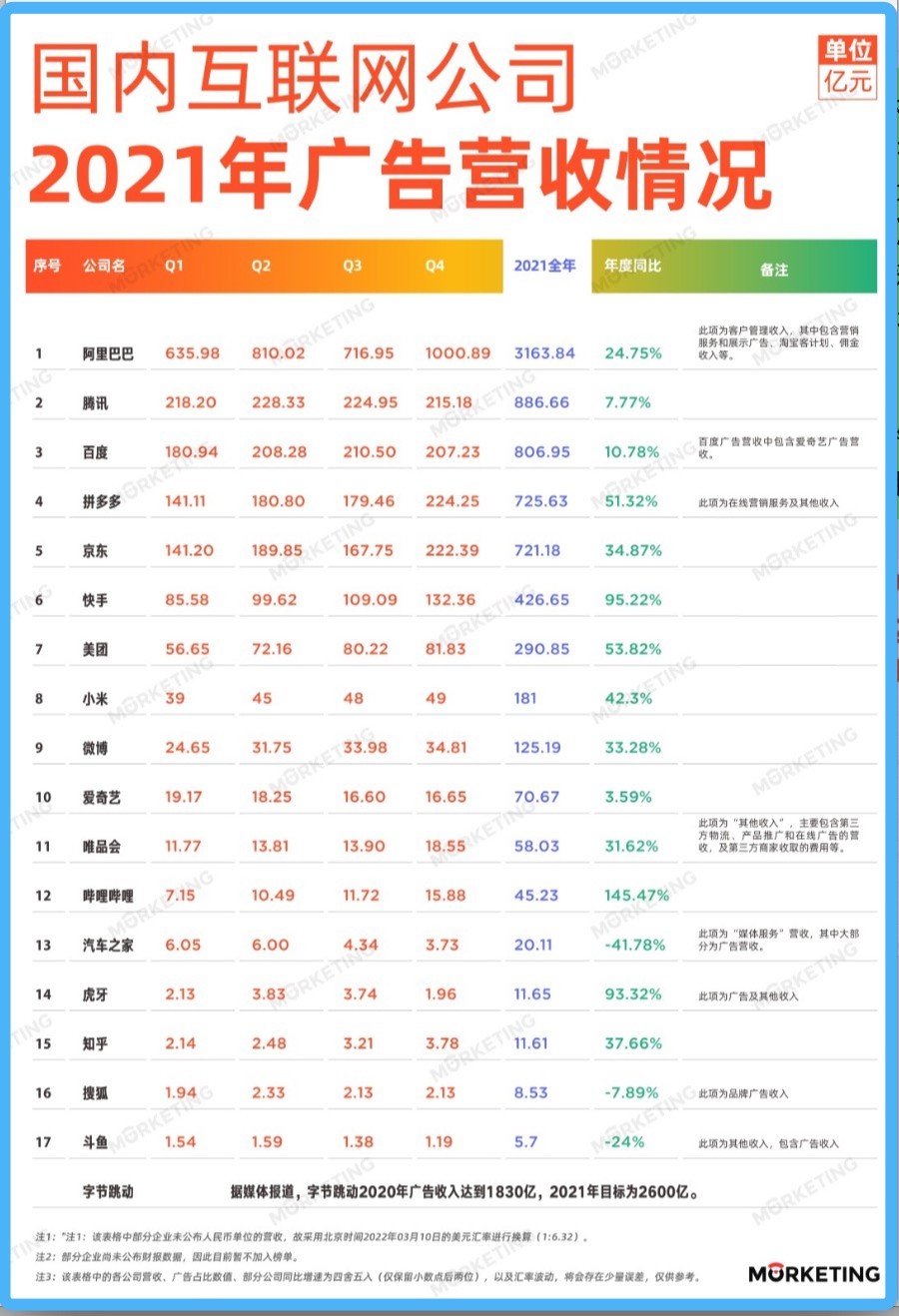899x1316 pixels.
Task: Click Bilibili Q1 value 7.15
Action: (180, 895)
